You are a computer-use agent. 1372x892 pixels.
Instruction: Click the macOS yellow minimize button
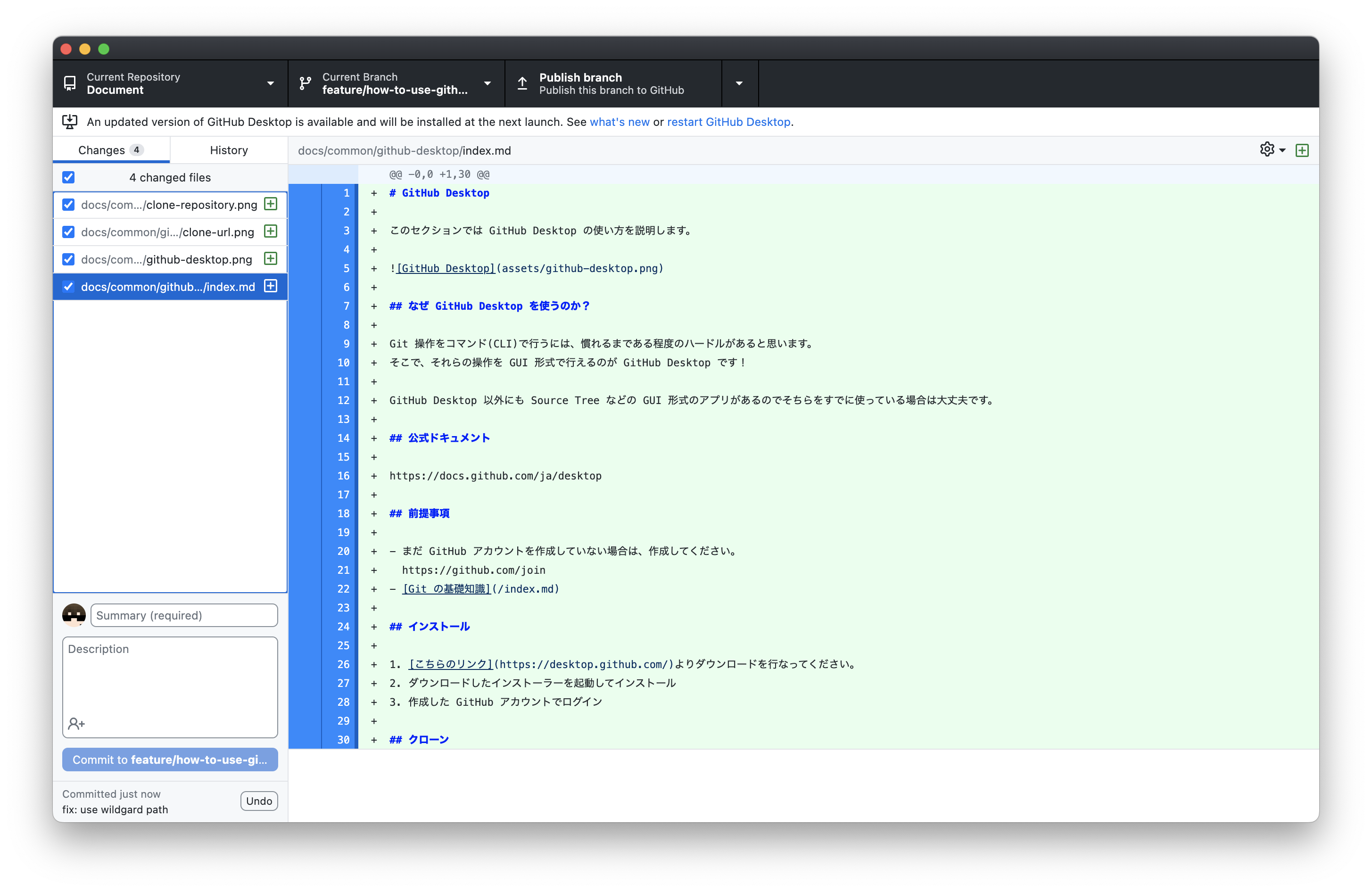[85, 49]
